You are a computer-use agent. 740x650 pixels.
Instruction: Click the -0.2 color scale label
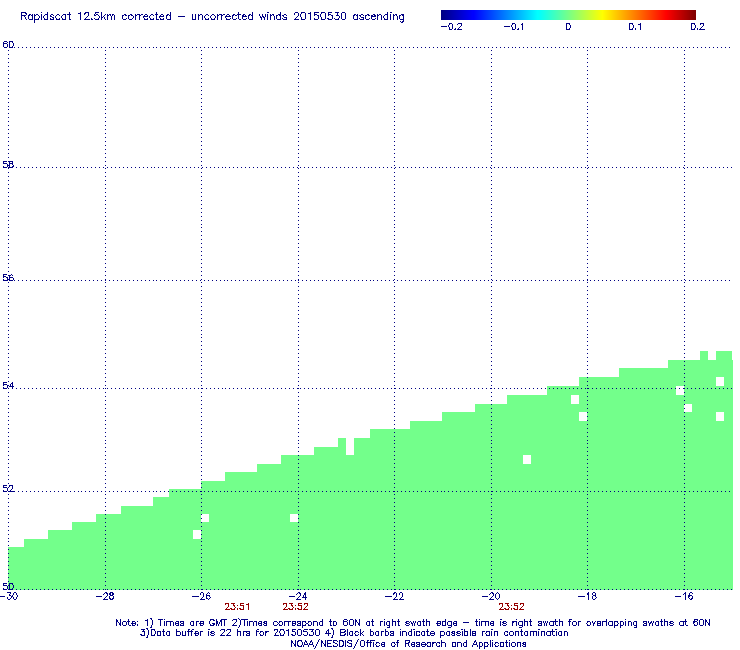click(x=451, y=27)
